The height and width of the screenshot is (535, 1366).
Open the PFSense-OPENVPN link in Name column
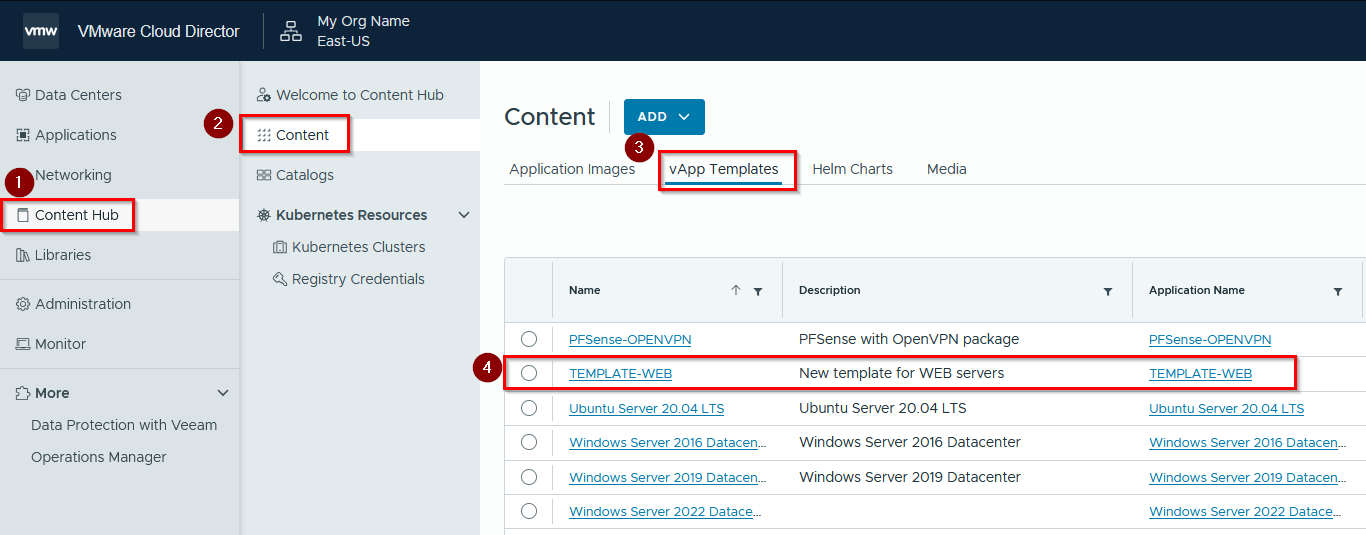coord(630,339)
